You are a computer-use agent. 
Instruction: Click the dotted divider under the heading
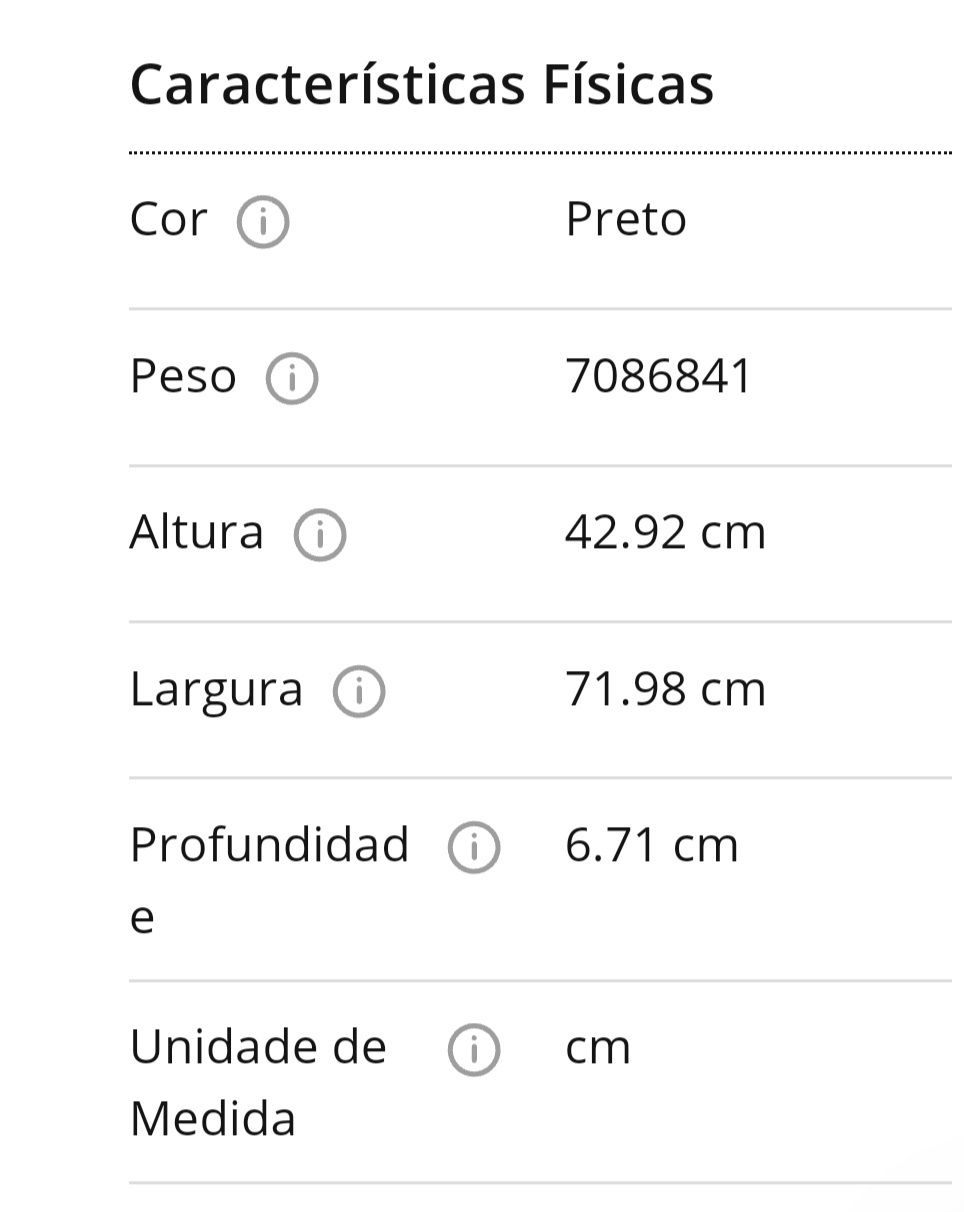tap(541, 153)
